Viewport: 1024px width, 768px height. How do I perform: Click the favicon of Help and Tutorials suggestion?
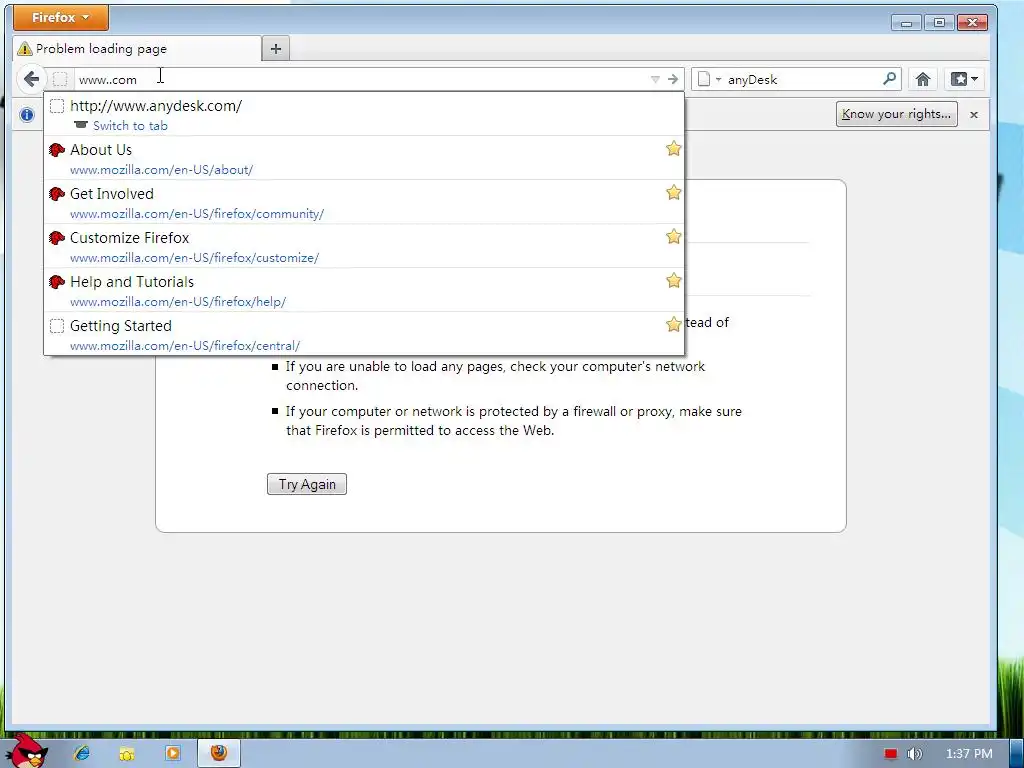[57, 281]
